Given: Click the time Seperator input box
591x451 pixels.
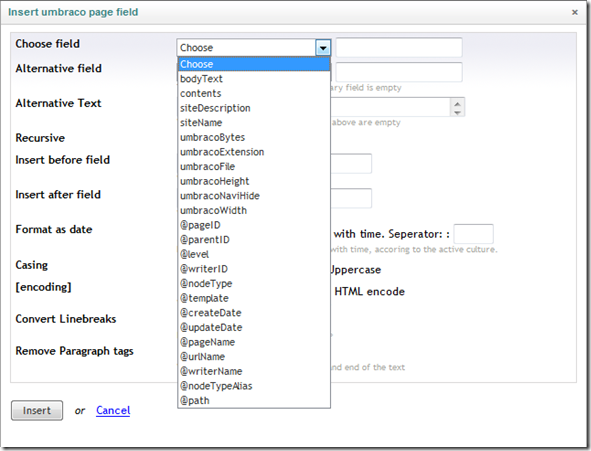Looking at the screenshot, I should pos(473,234).
